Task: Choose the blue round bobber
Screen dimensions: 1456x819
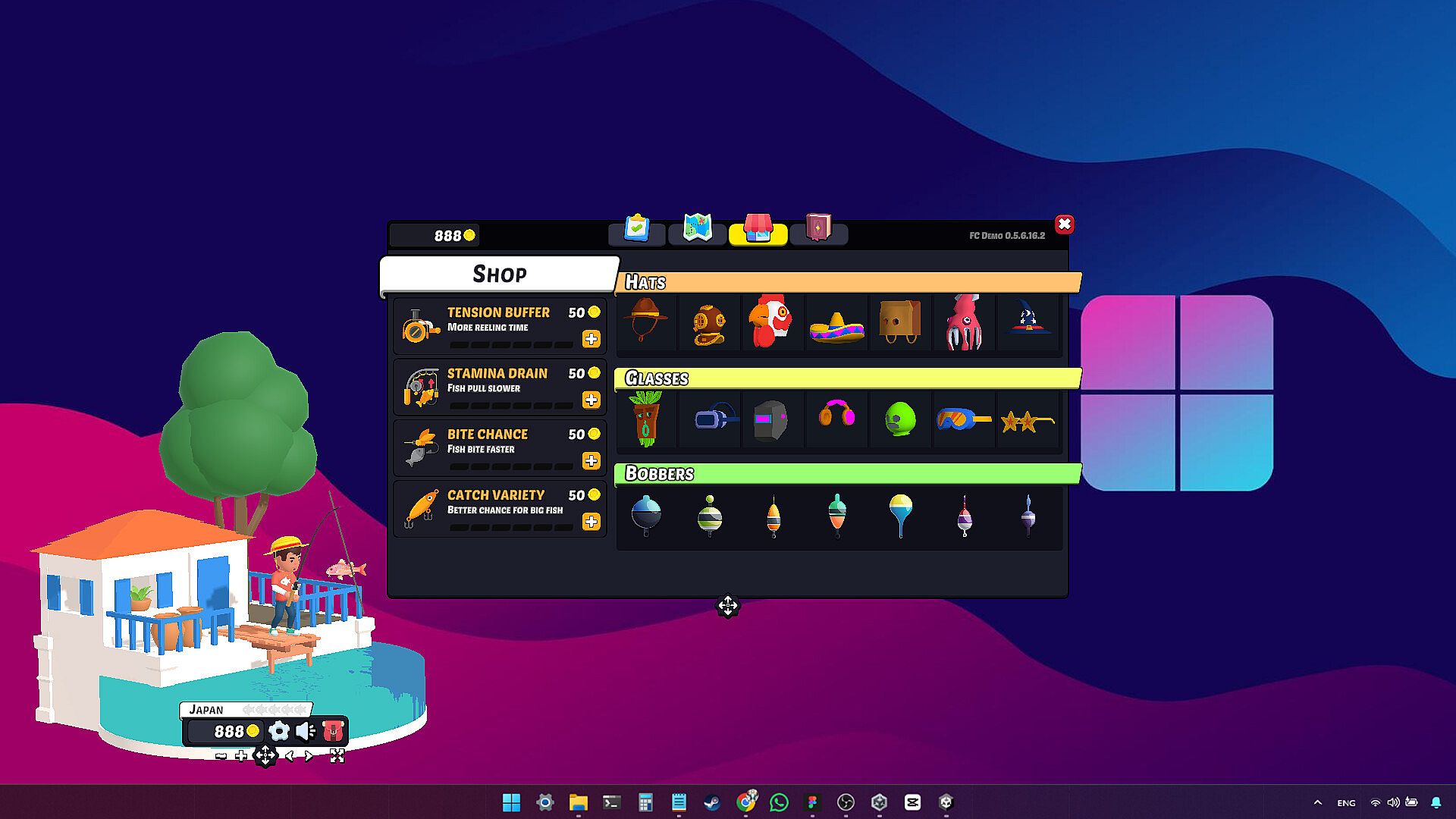Action: (x=646, y=516)
